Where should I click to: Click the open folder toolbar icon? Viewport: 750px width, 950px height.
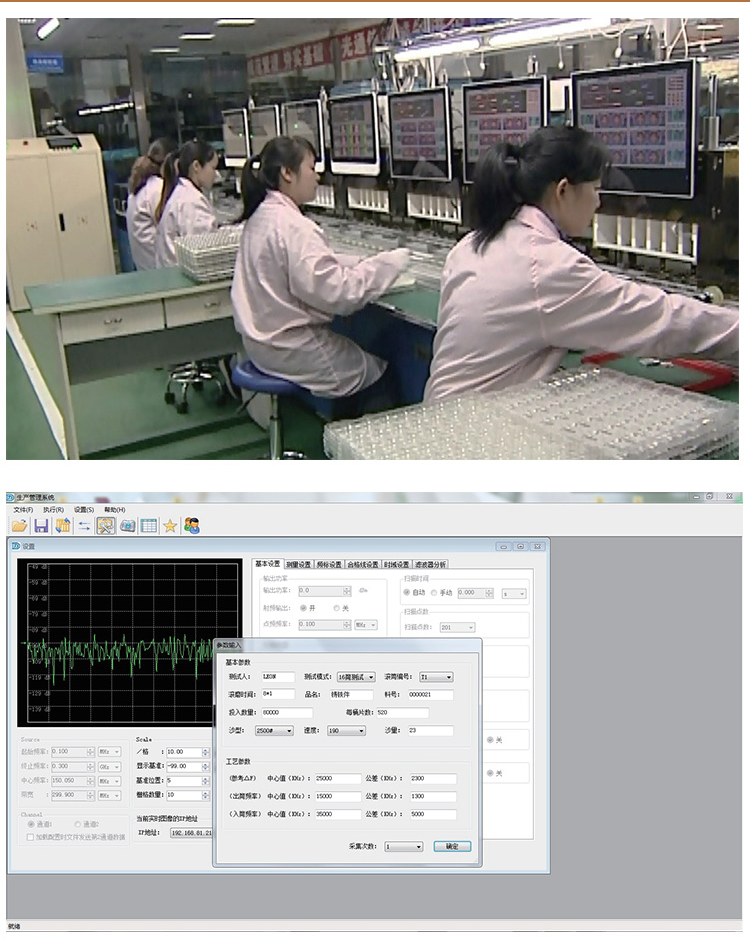(x=19, y=525)
